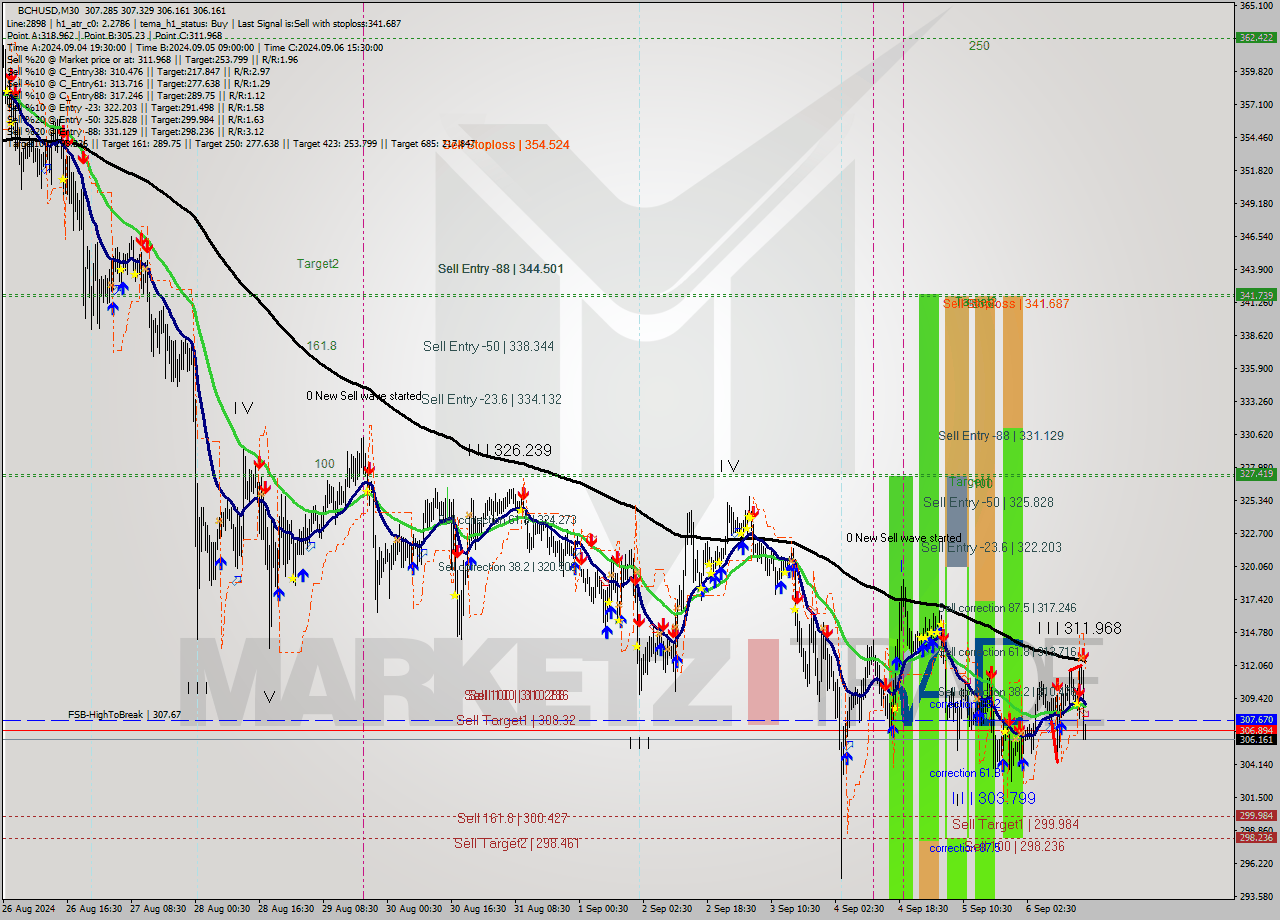Click the 'Sell %20 @ Market price' line
This screenshot has height=920, width=1280.
pyautogui.click(x=152, y=59)
